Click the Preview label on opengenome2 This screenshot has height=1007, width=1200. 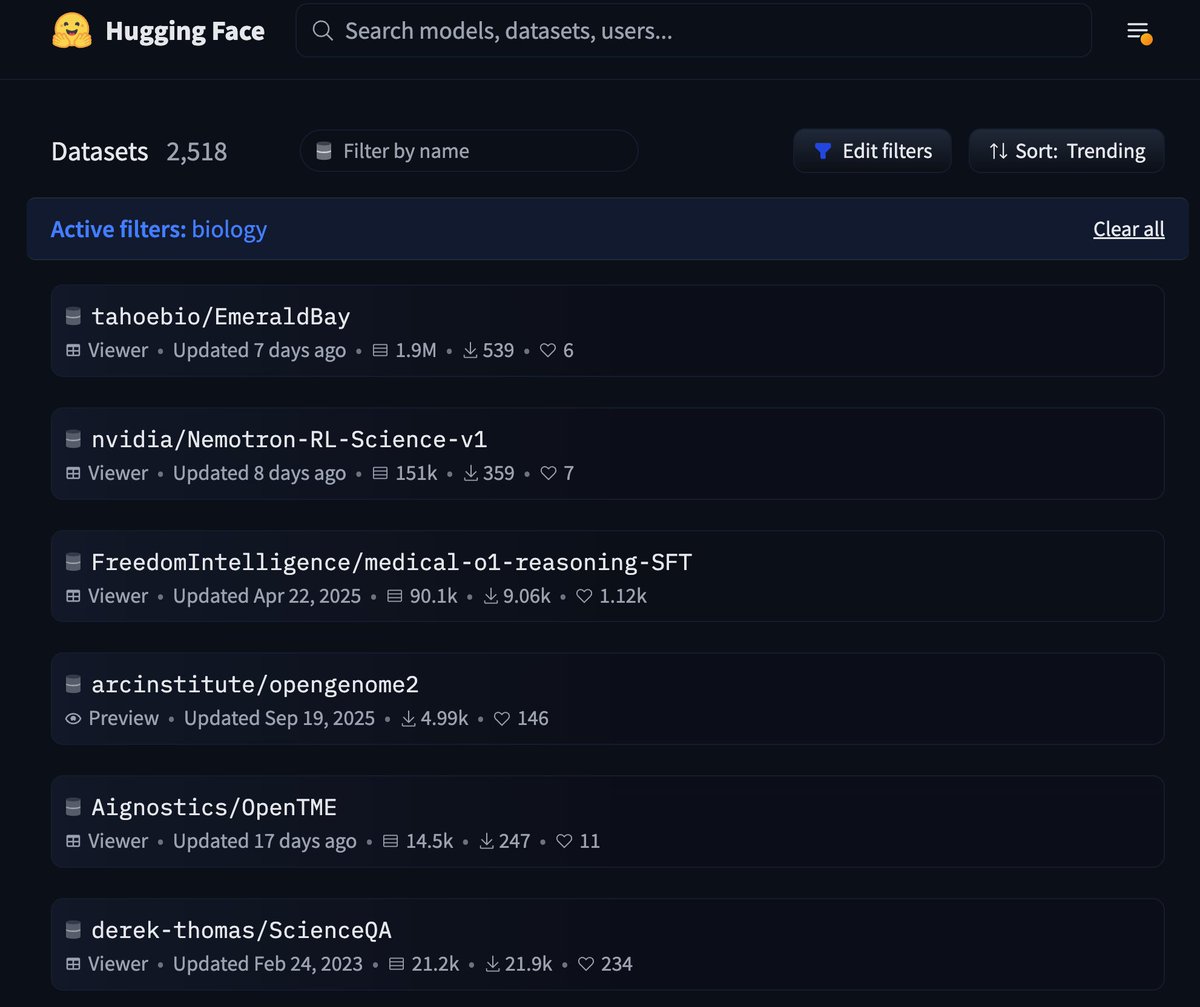(124, 719)
